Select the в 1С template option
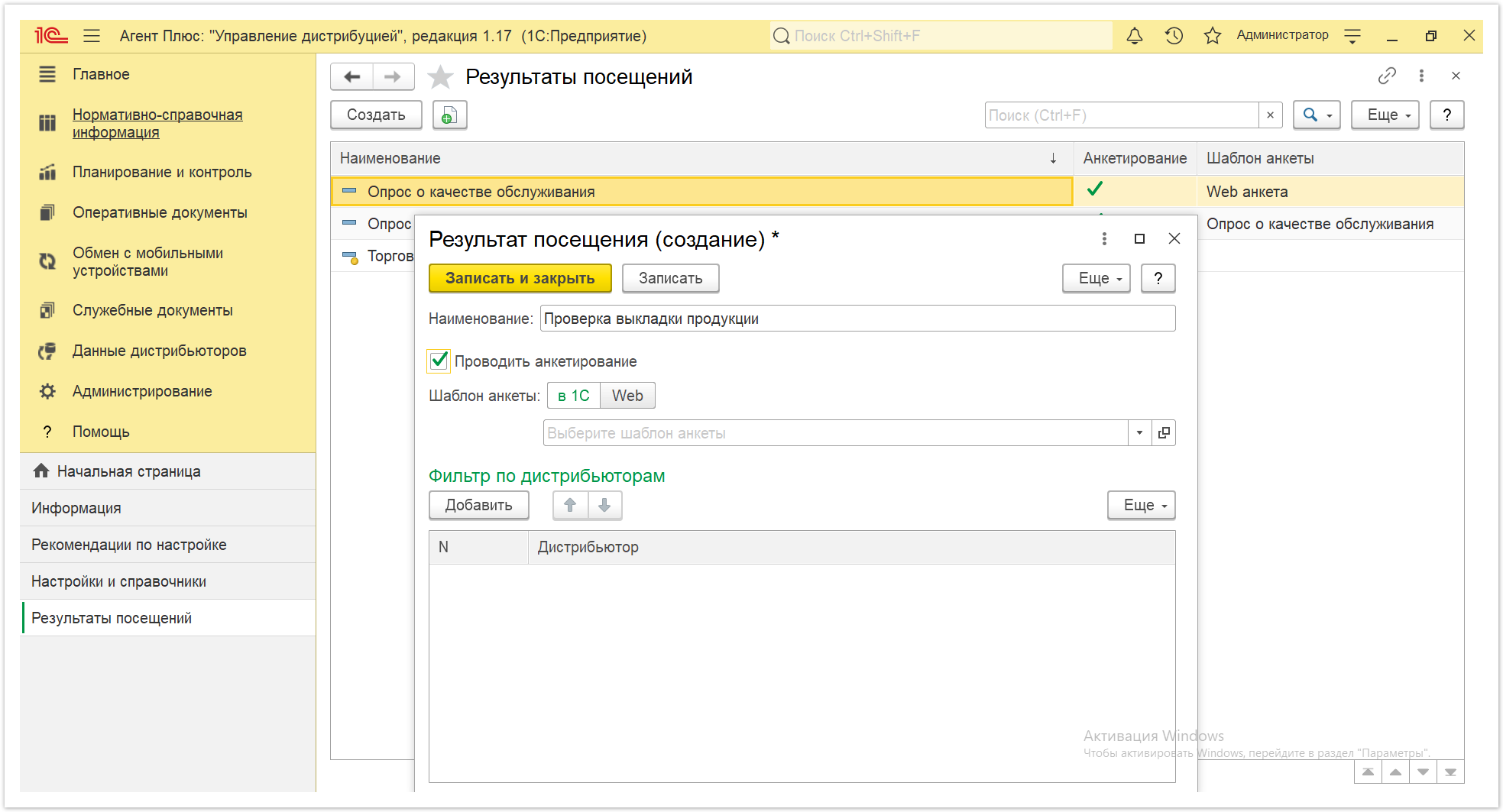1503x812 pixels. [x=573, y=396]
